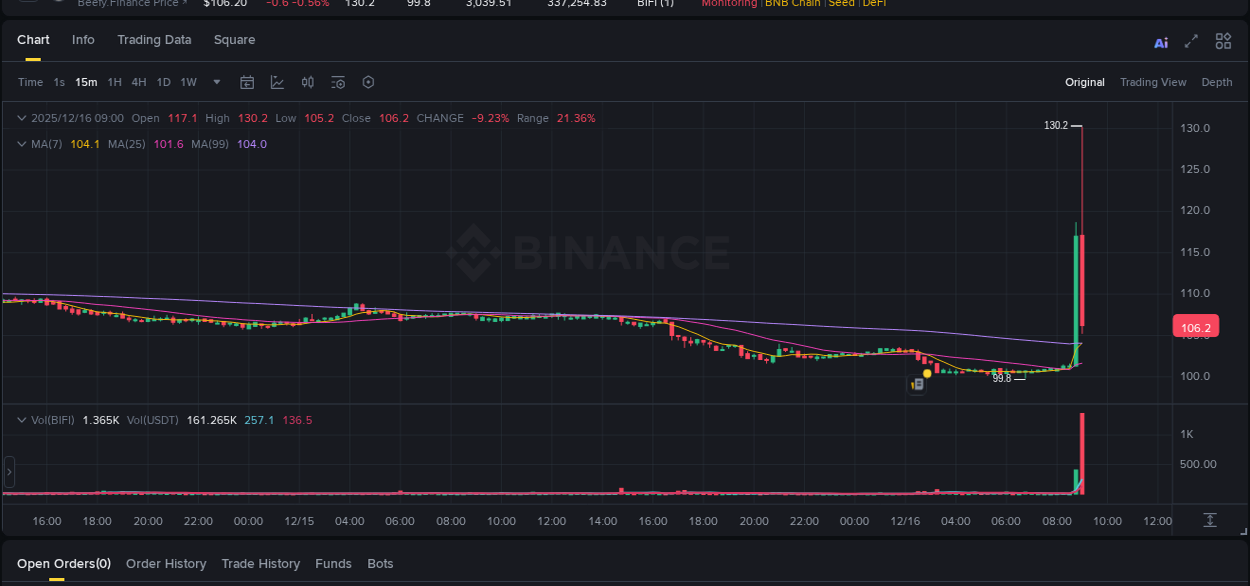Collapse the MA indicator row chevron
Screen dimensions: 1250x586
click(20, 144)
